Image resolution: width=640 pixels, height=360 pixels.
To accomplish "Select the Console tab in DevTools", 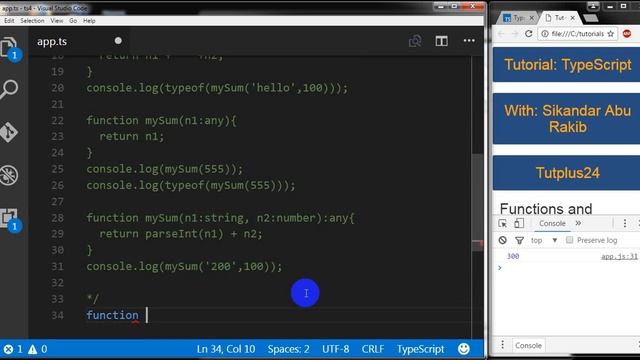I will point(552,223).
